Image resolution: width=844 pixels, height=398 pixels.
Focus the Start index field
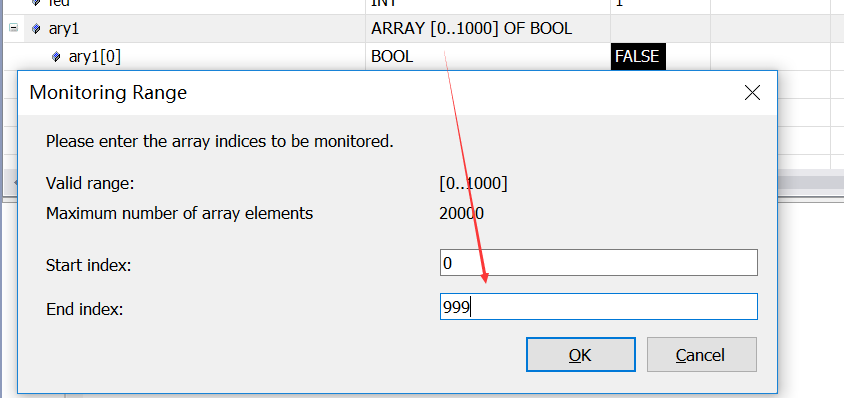(x=599, y=263)
